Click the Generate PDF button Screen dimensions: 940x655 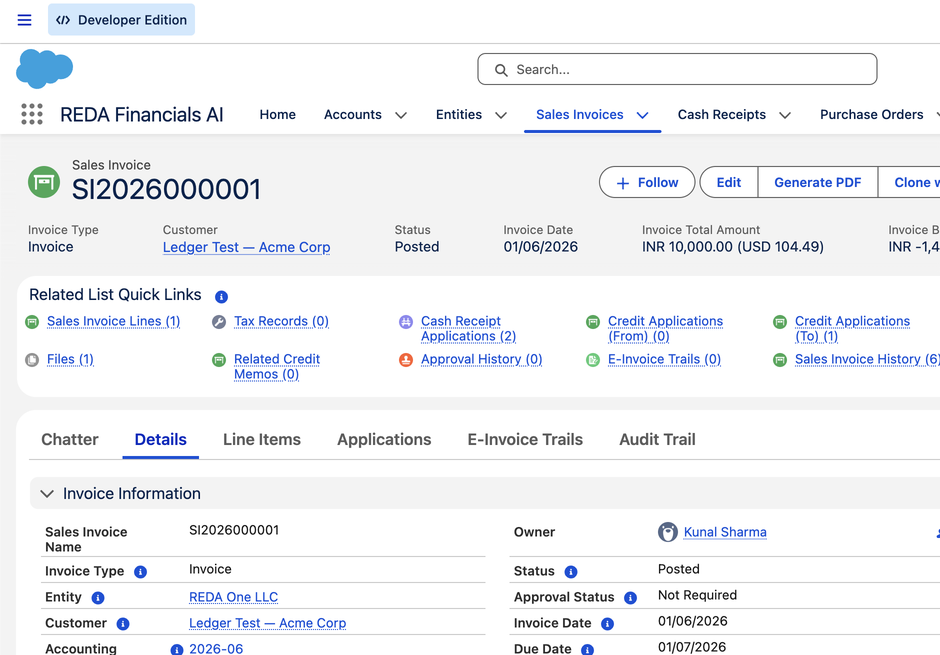click(x=818, y=182)
